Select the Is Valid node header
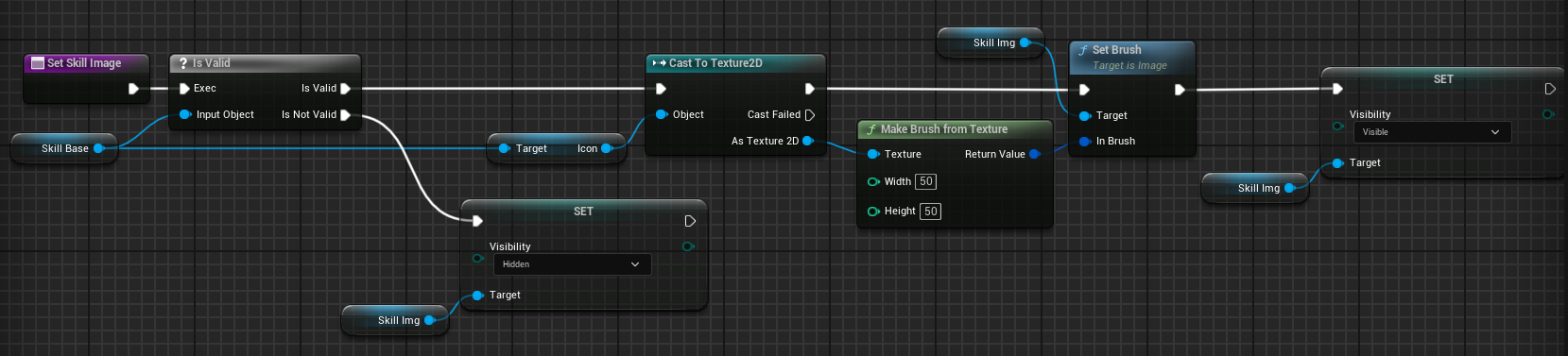The image size is (1568, 356). 265,63
